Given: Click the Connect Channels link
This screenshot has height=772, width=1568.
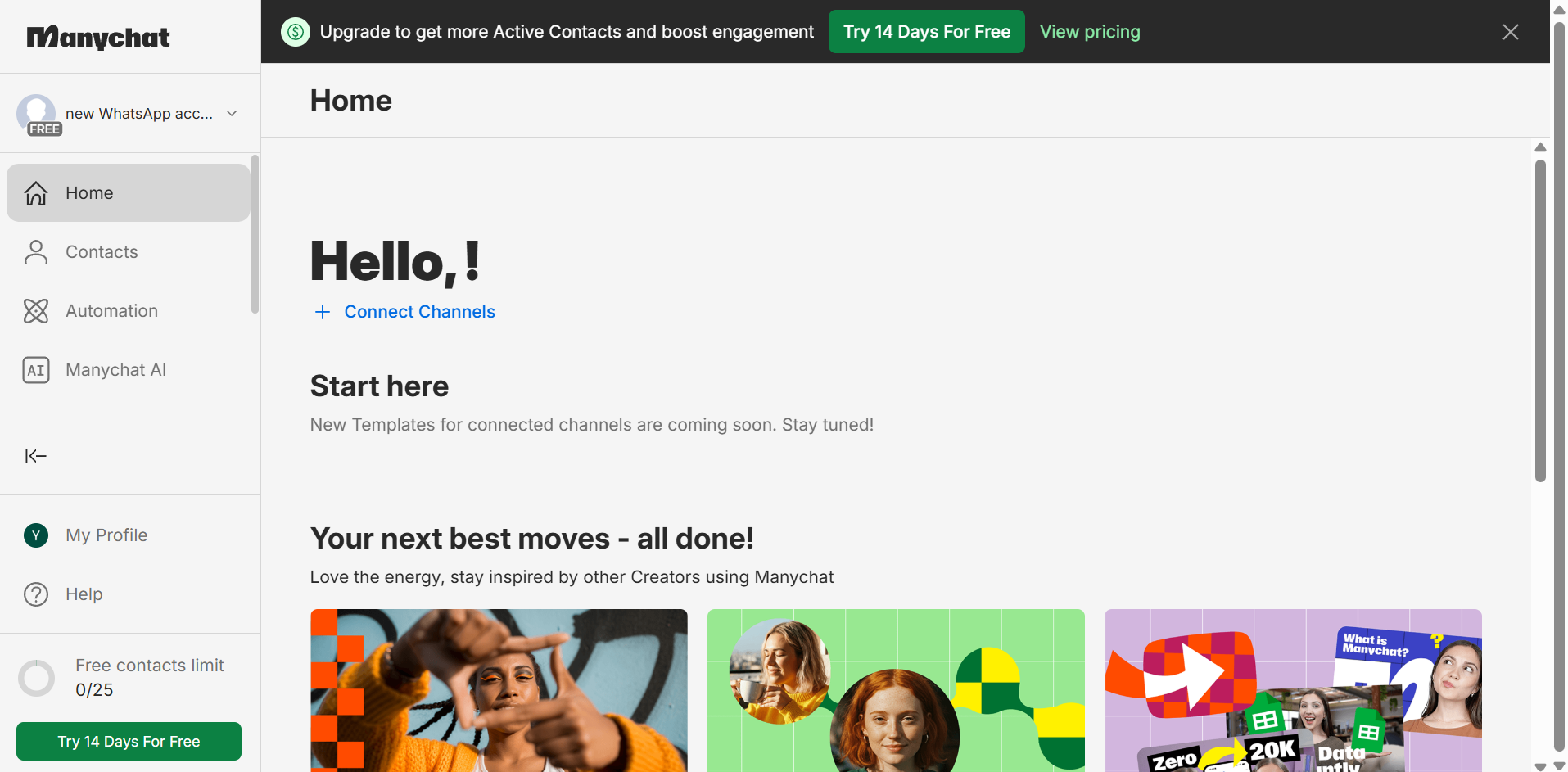Looking at the screenshot, I should click(419, 312).
